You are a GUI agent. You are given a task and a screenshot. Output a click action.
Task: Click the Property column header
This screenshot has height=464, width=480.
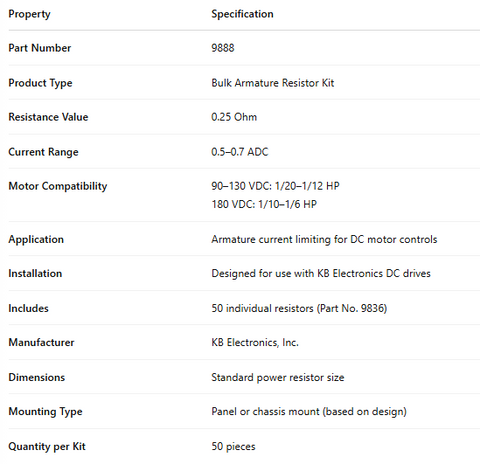tap(29, 14)
